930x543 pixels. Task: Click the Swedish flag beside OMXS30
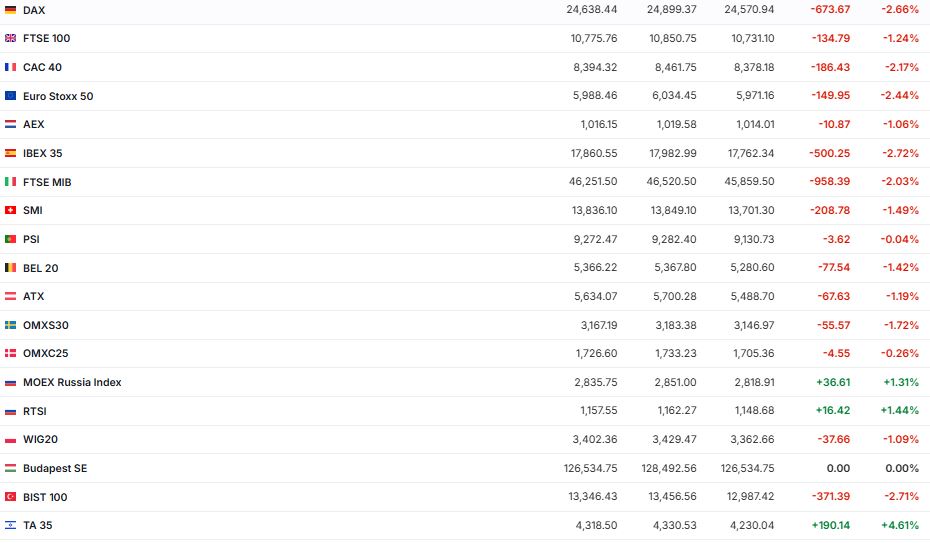10,325
